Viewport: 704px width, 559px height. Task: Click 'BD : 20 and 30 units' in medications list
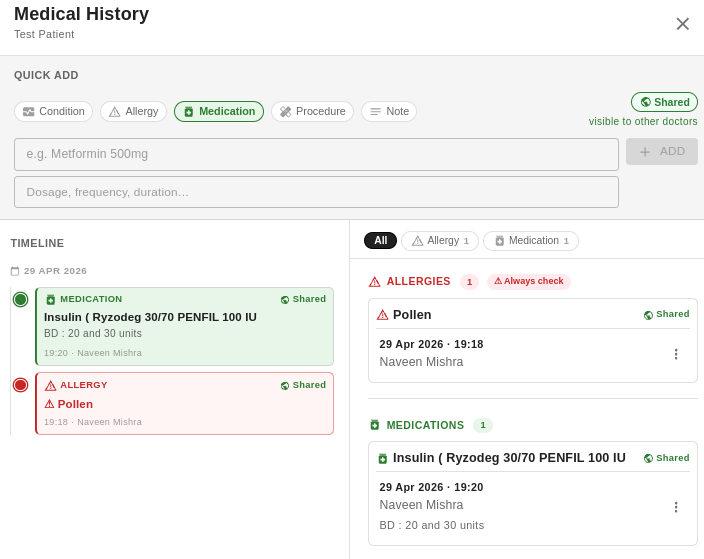pos(431,525)
